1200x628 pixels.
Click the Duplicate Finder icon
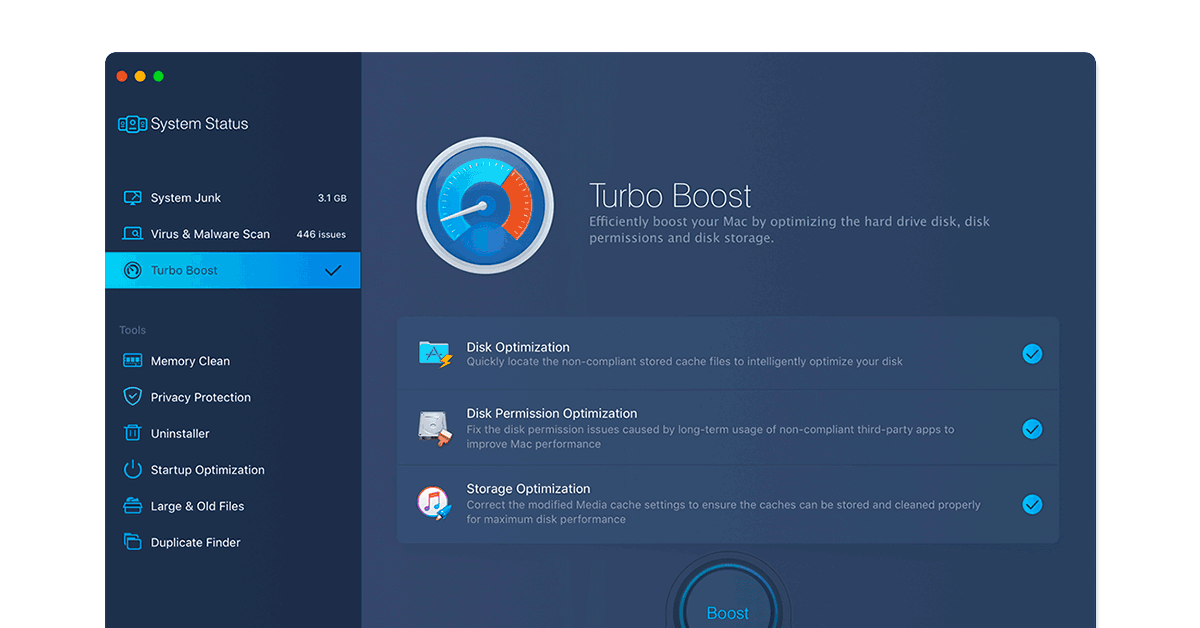pyautogui.click(x=132, y=542)
